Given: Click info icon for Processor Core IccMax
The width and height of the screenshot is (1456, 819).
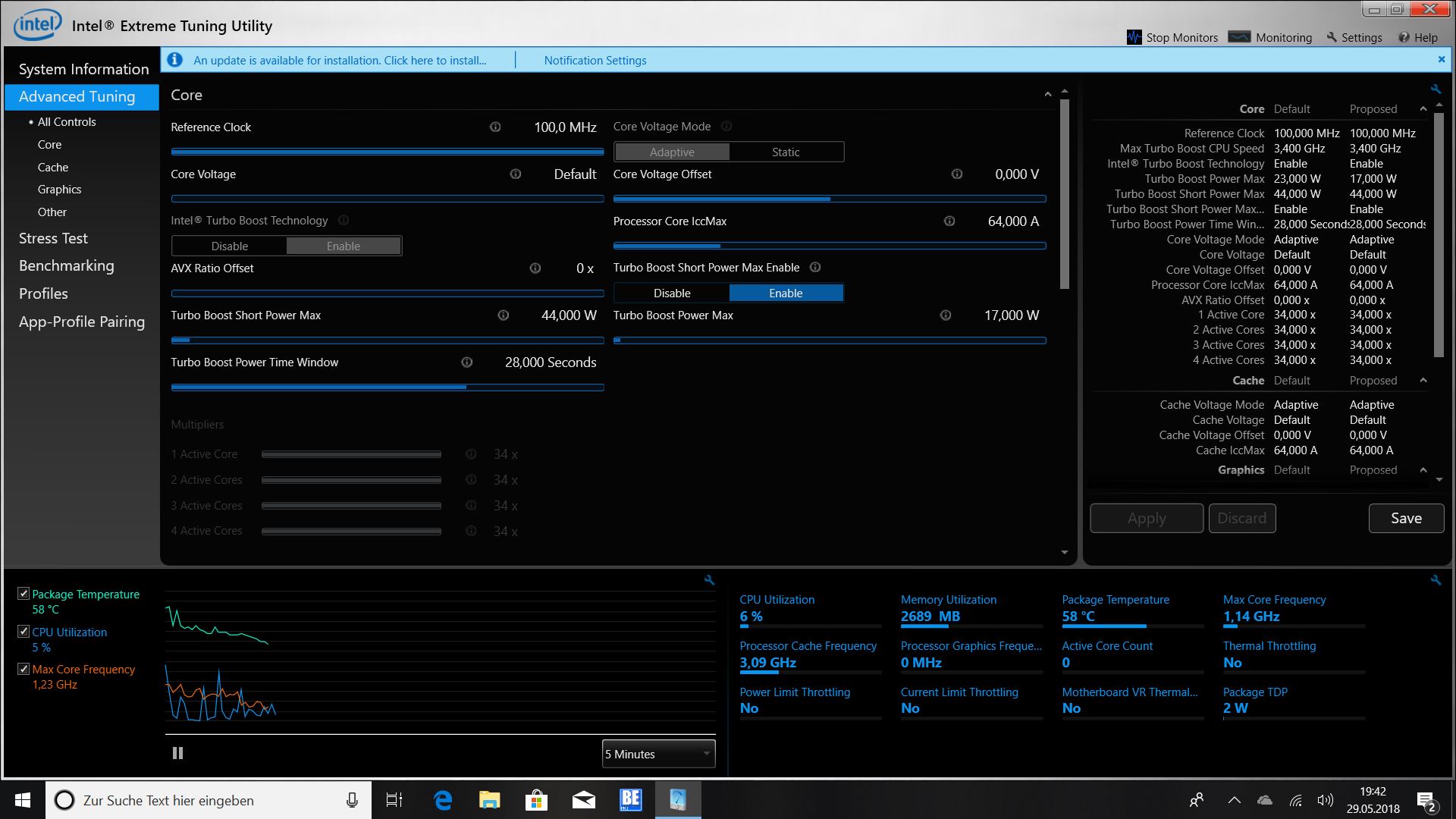Looking at the screenshot, I should pos(949,221).
